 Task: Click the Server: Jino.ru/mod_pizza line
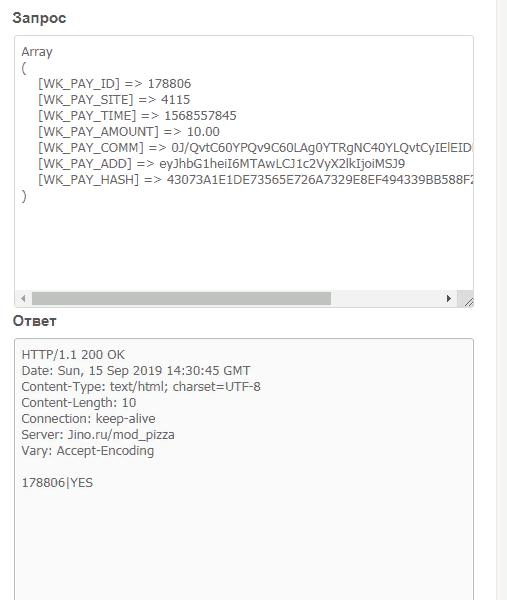98,435
